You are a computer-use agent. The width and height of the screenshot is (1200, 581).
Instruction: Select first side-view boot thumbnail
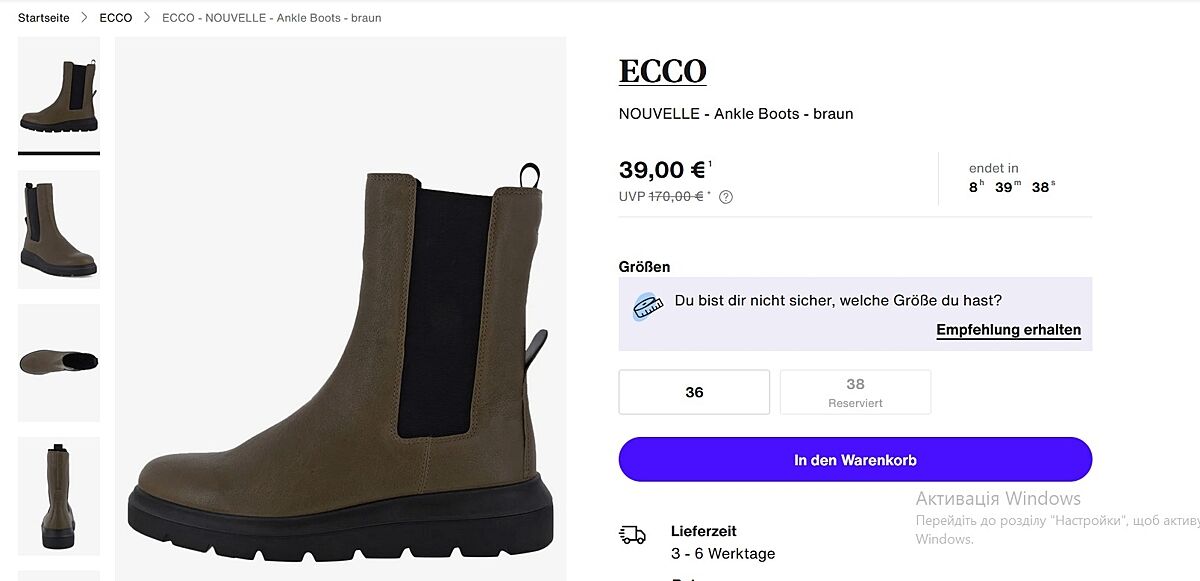click(x=59, y=95)
